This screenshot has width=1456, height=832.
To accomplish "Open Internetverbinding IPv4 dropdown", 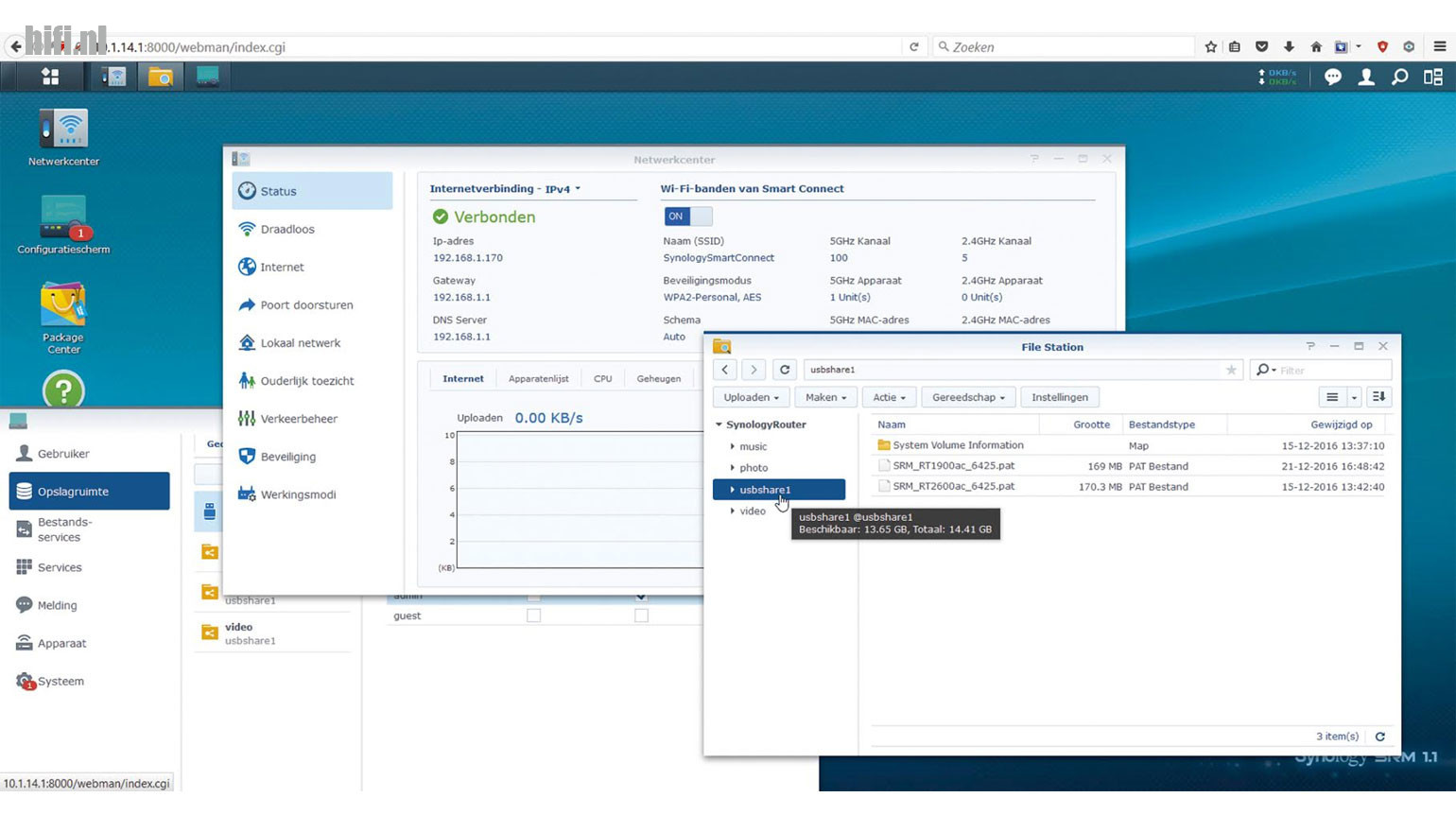I will pyautogui.click(x=505, y=188).
